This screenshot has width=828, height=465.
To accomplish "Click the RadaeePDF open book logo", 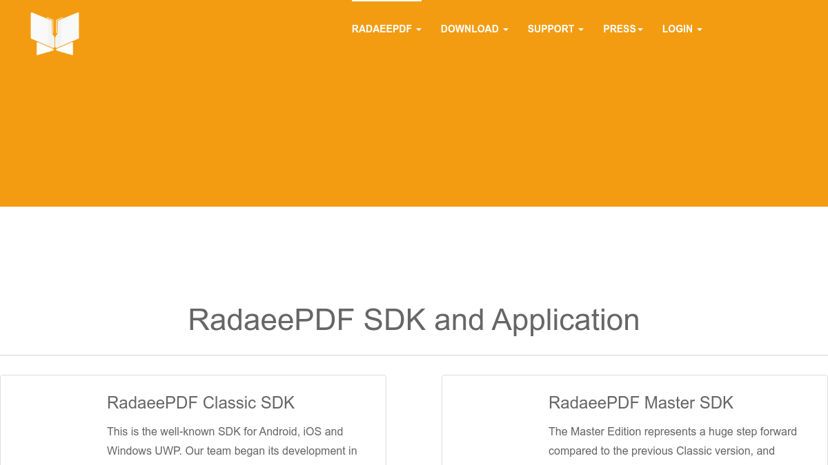I will (55, 33).
